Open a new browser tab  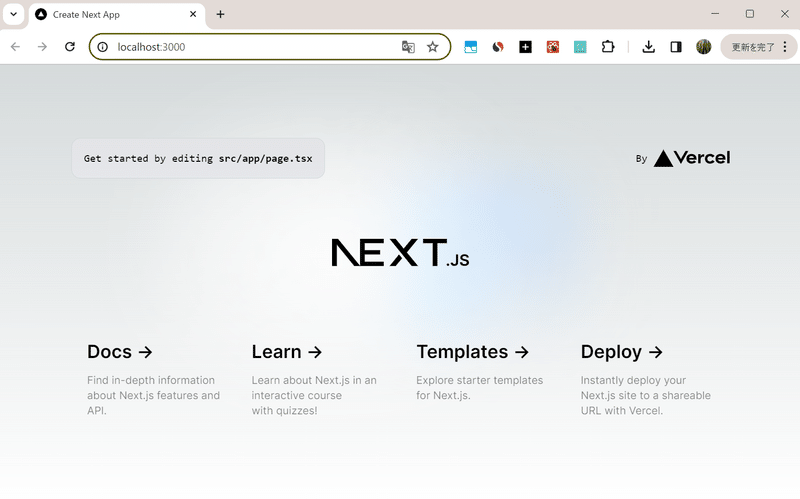220,14
